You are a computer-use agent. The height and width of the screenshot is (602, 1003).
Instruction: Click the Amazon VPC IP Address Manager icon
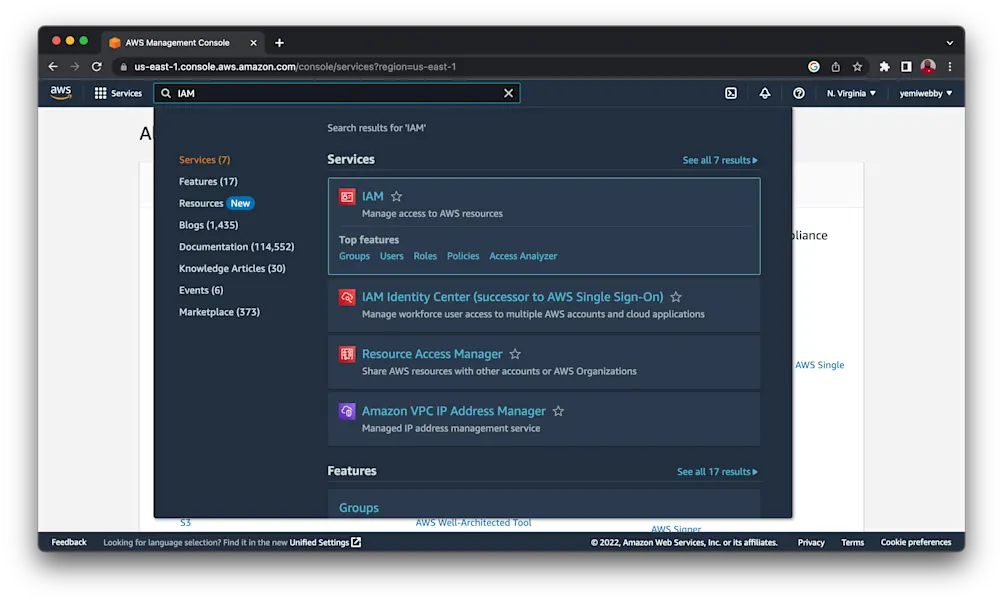click(x=347, y=411)
